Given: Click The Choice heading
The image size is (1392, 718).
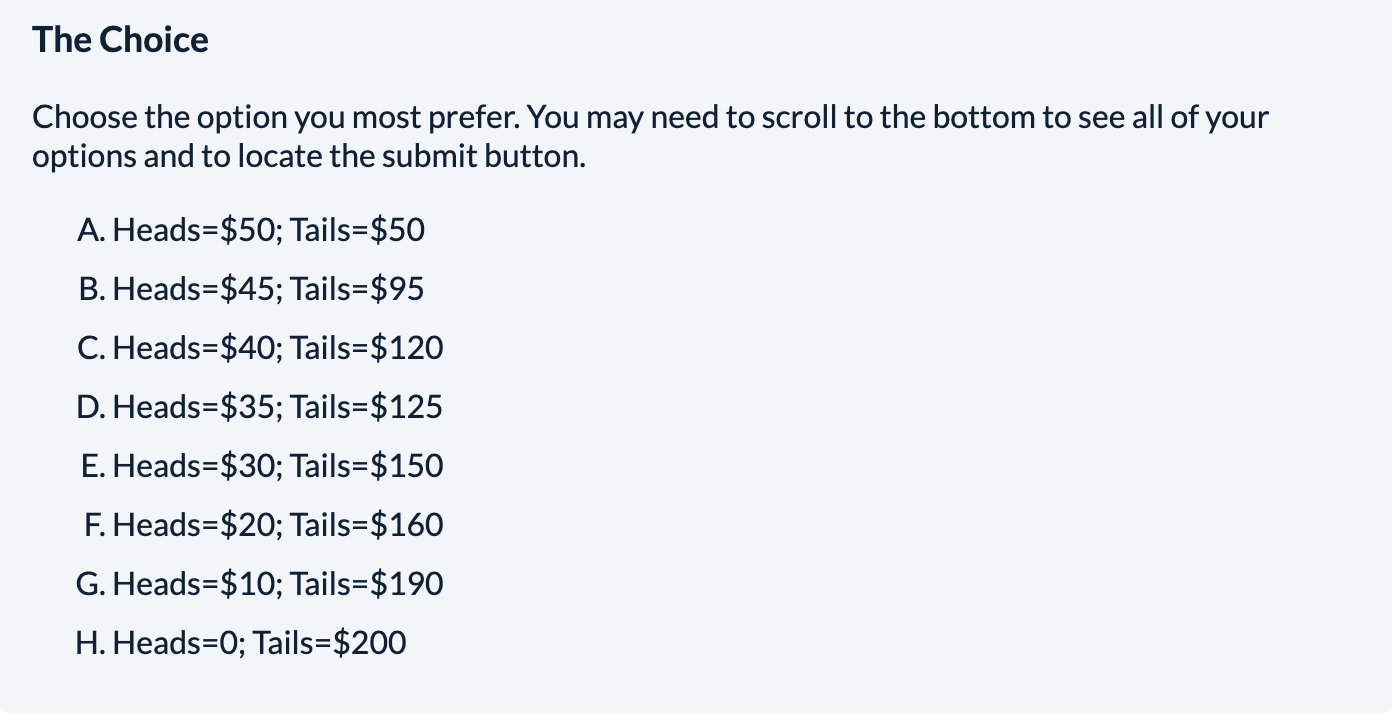Looking at the screenshot, I should click(121, 41).
